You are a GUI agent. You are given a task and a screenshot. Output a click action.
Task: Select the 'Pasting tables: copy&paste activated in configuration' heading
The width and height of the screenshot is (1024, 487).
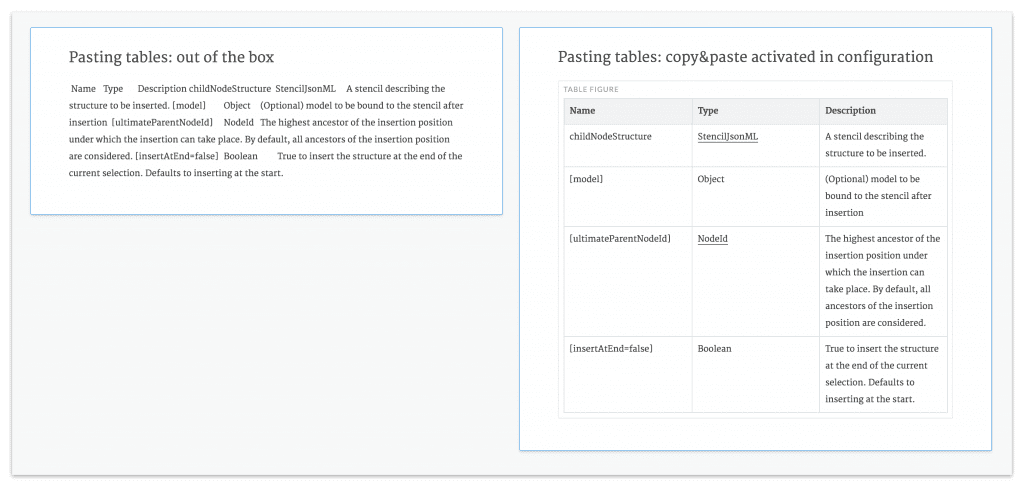tap(745, 57)
